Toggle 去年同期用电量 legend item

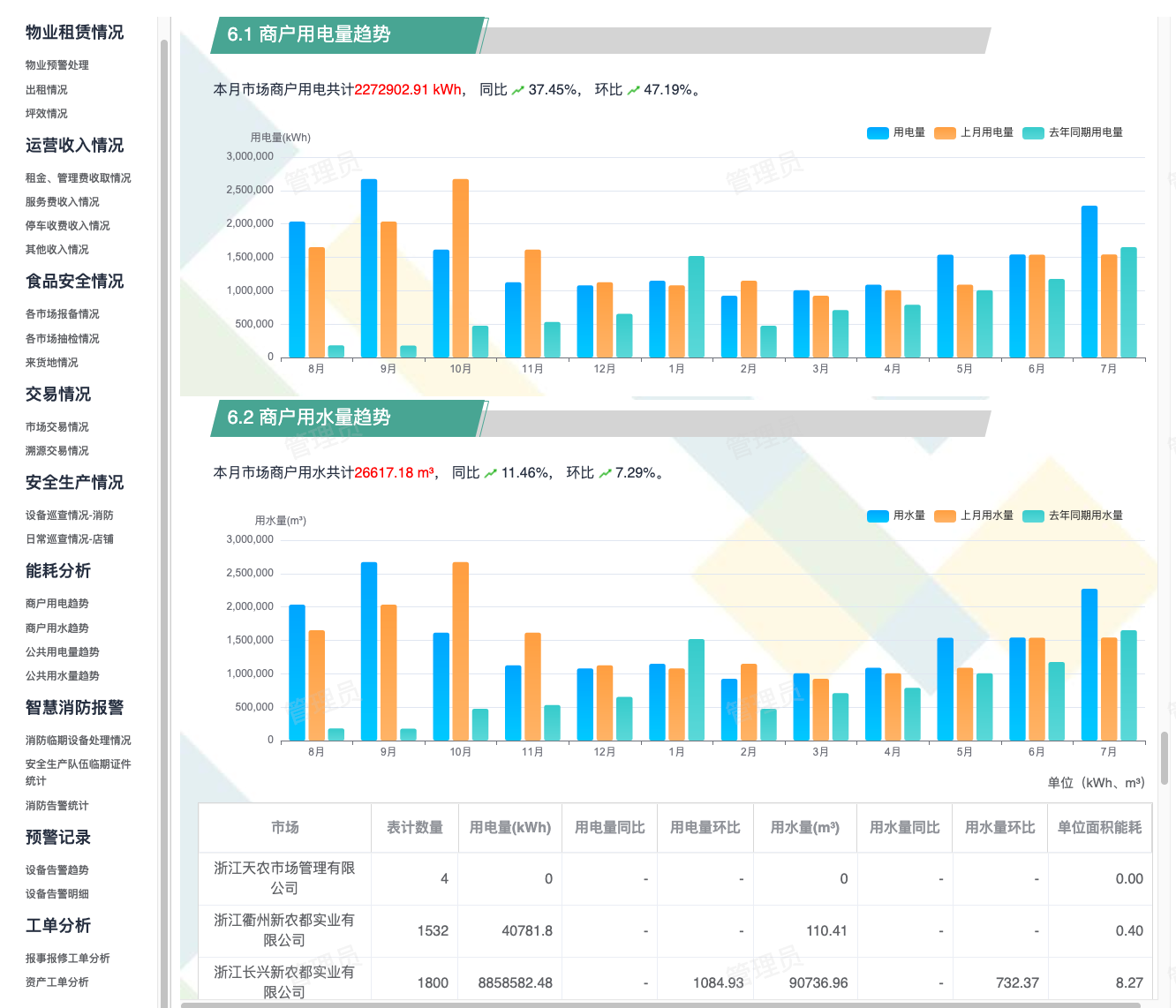click(x=1073, y=132)
